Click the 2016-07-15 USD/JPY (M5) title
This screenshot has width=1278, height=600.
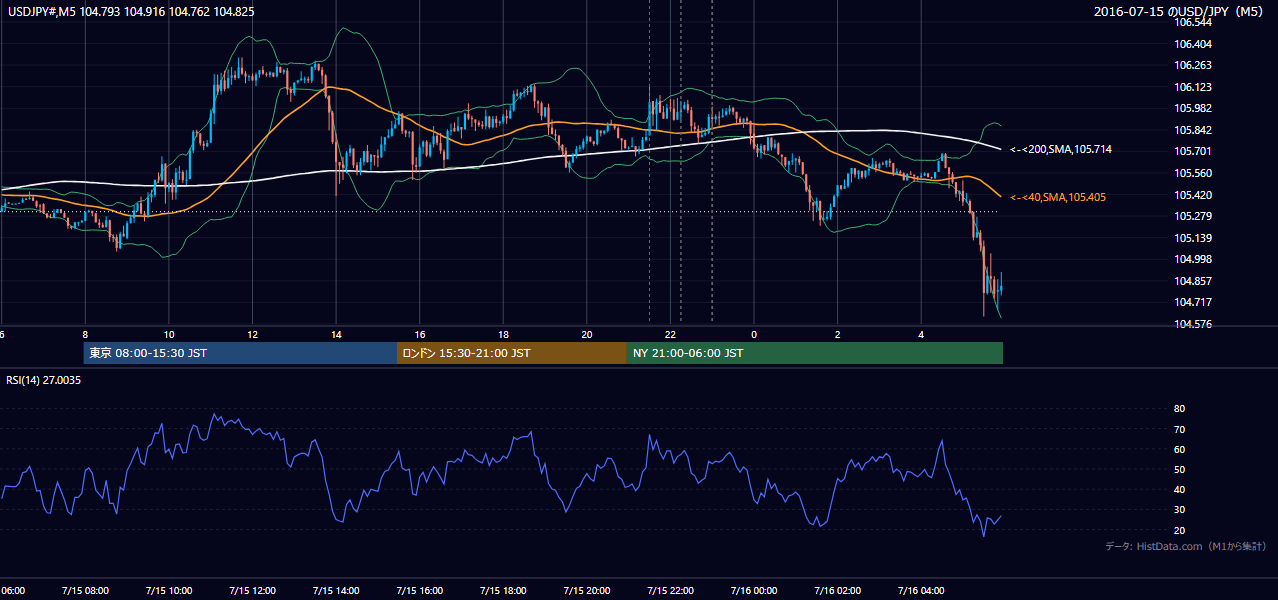tap(1180, 11)
